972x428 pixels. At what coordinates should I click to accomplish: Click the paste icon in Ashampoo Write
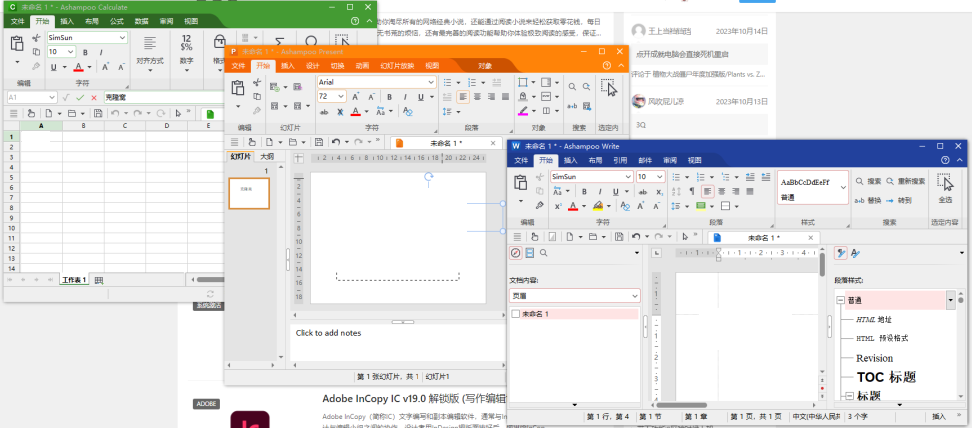click(521, 182)
